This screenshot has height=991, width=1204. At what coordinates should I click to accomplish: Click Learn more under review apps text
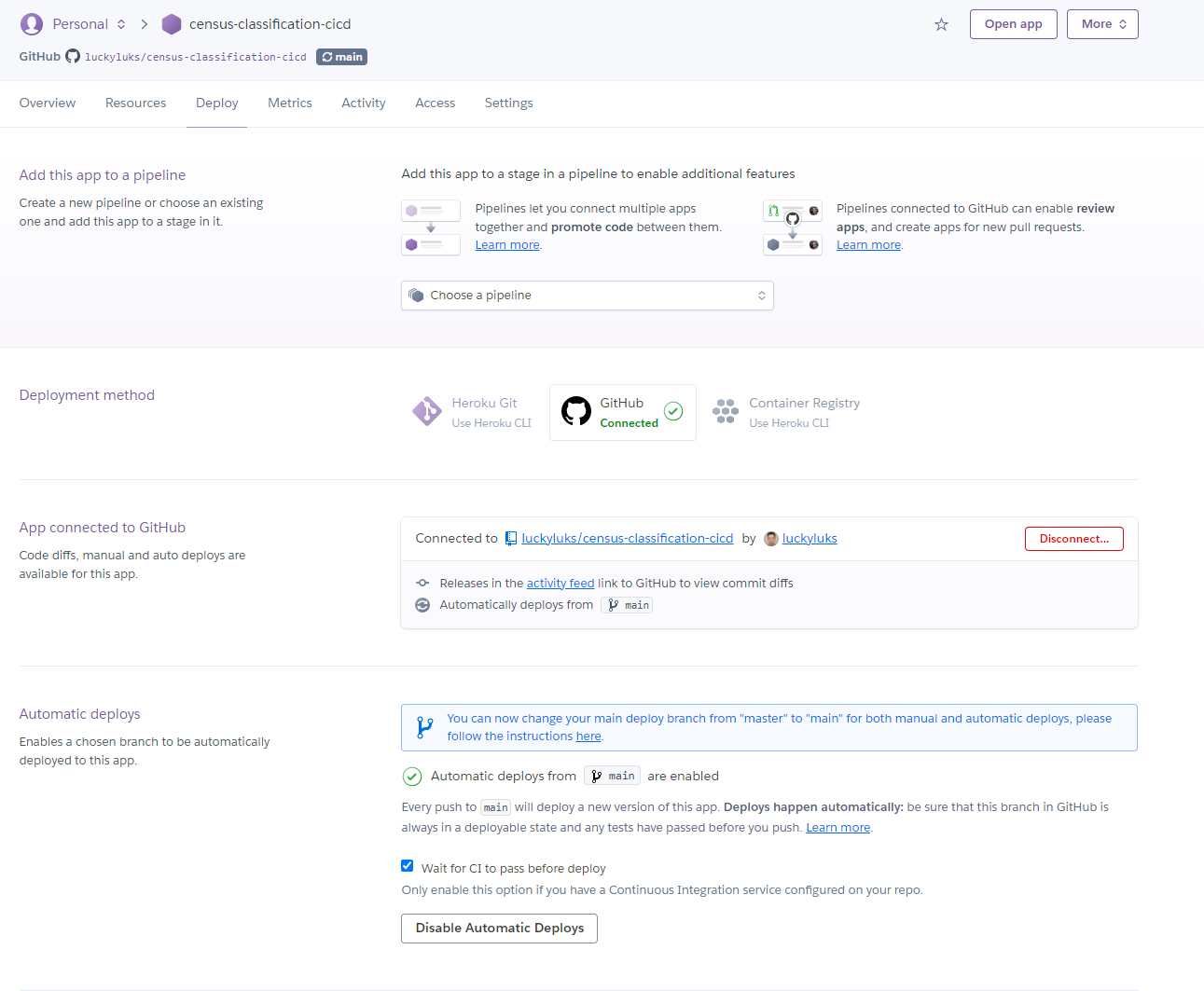tap(868, 245)
